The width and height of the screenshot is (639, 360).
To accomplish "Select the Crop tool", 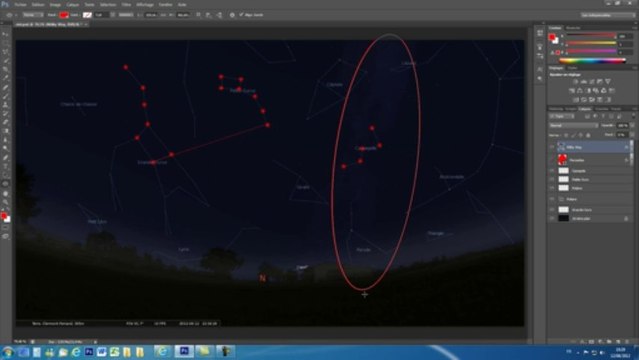I will pos(6,69).
